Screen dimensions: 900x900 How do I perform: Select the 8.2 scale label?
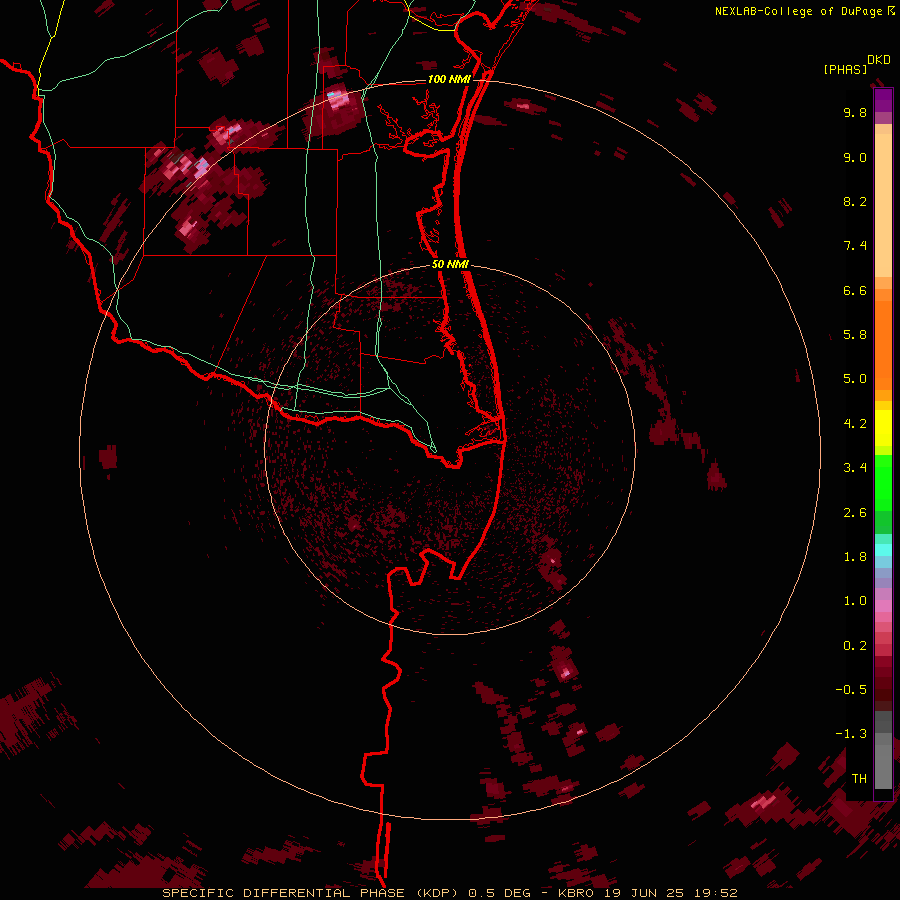pos(855,201)
